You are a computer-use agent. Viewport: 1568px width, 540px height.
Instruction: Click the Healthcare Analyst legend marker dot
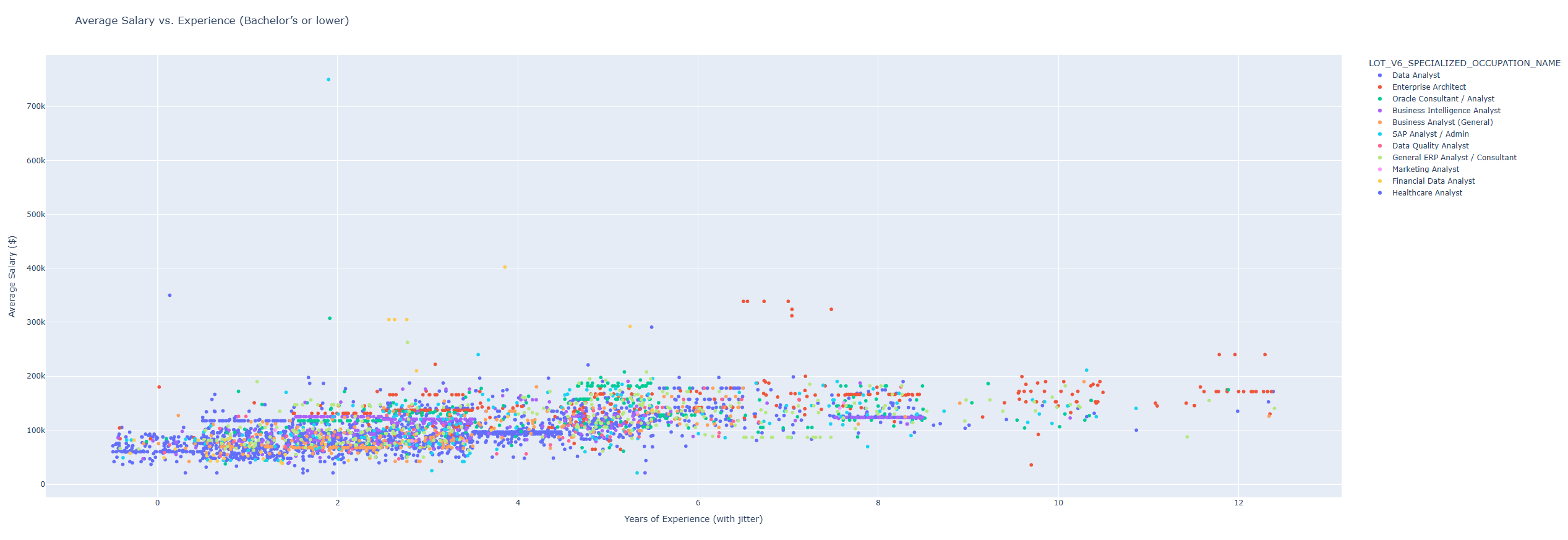click(x=1379, y=193)
